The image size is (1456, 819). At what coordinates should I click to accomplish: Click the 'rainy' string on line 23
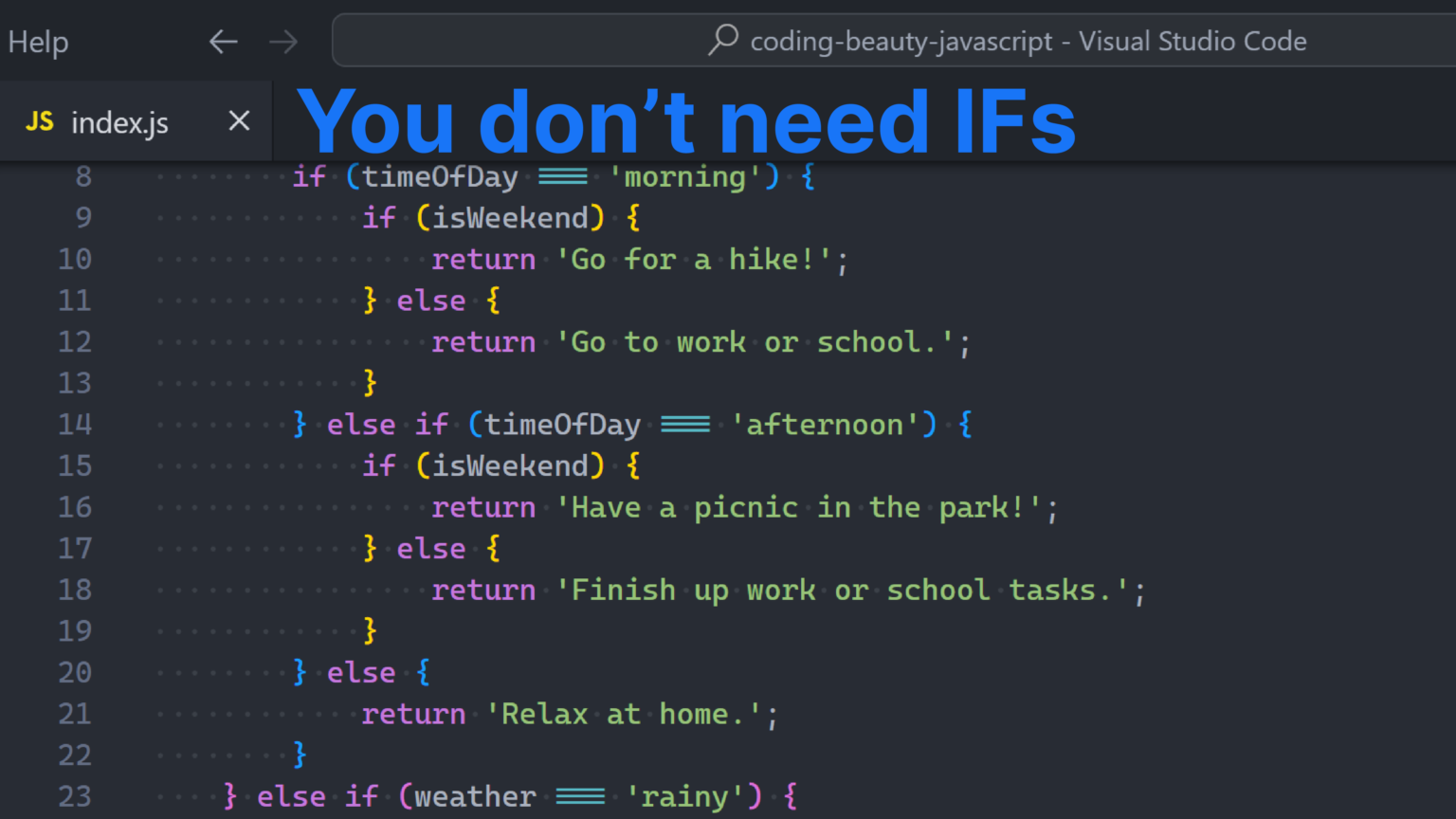(x=684, y=796)
